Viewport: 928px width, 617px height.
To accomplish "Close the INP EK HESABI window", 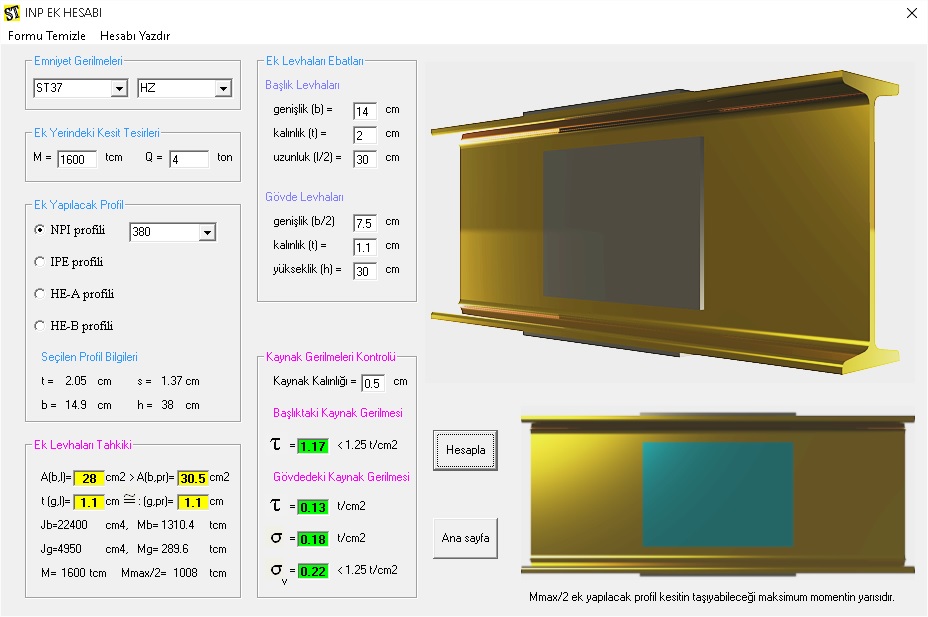I will point(911,13).
